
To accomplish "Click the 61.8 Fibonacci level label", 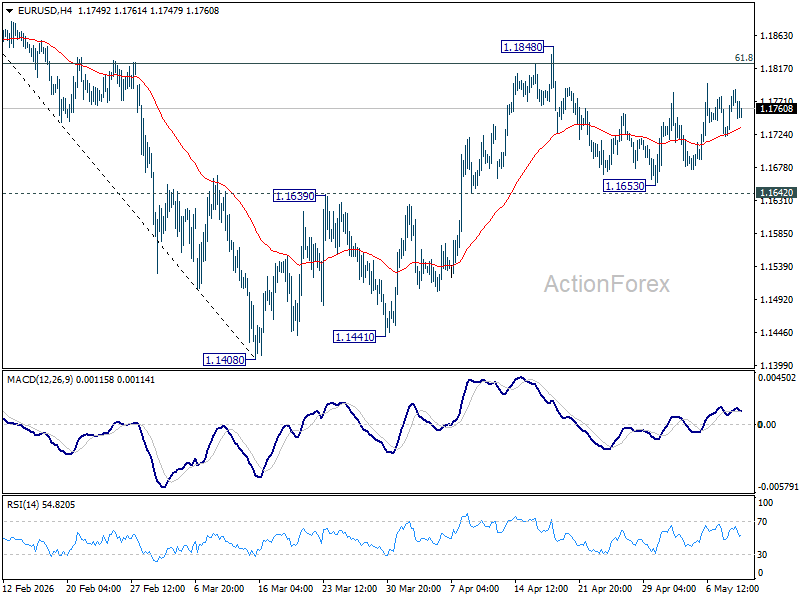I will (x=744, y=58).
